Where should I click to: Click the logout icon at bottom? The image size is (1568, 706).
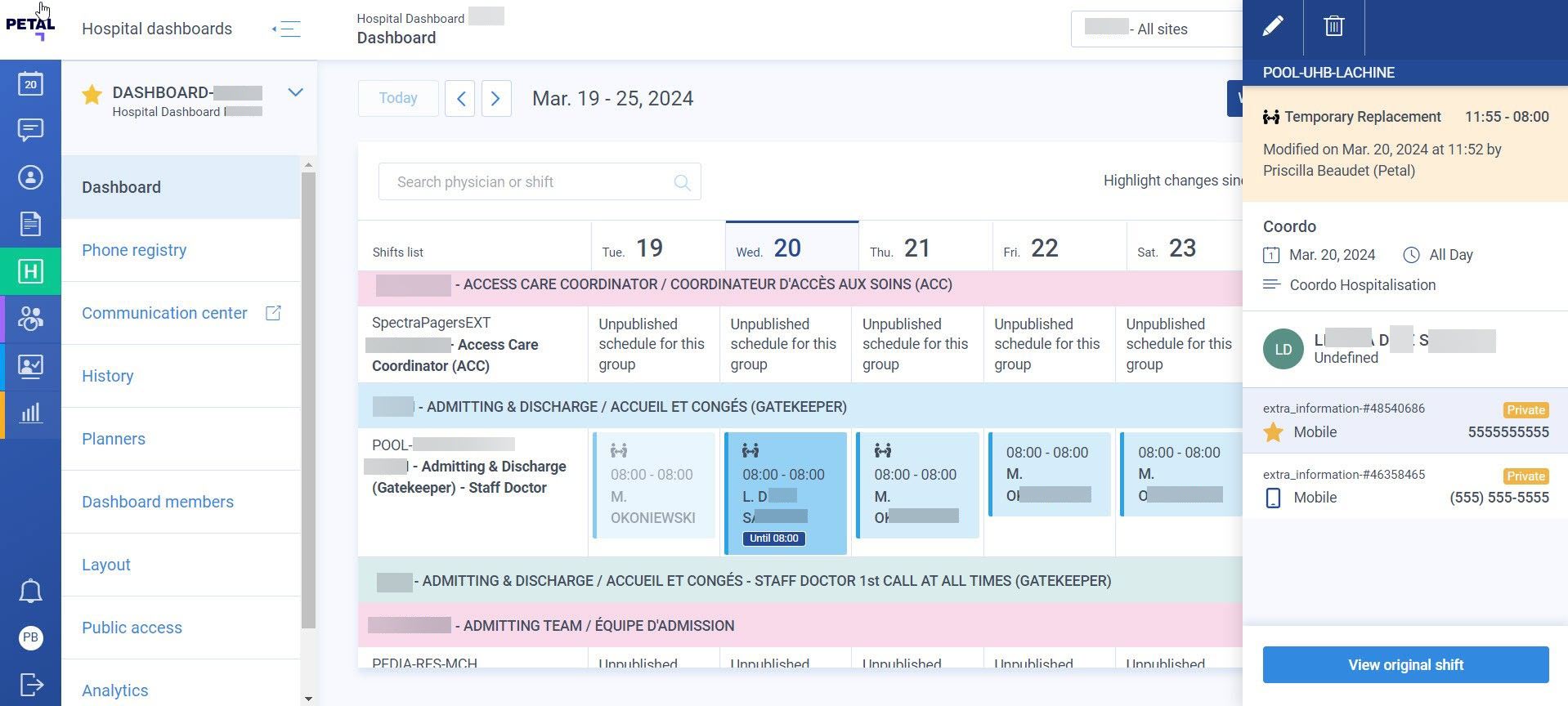click(30, 684)
